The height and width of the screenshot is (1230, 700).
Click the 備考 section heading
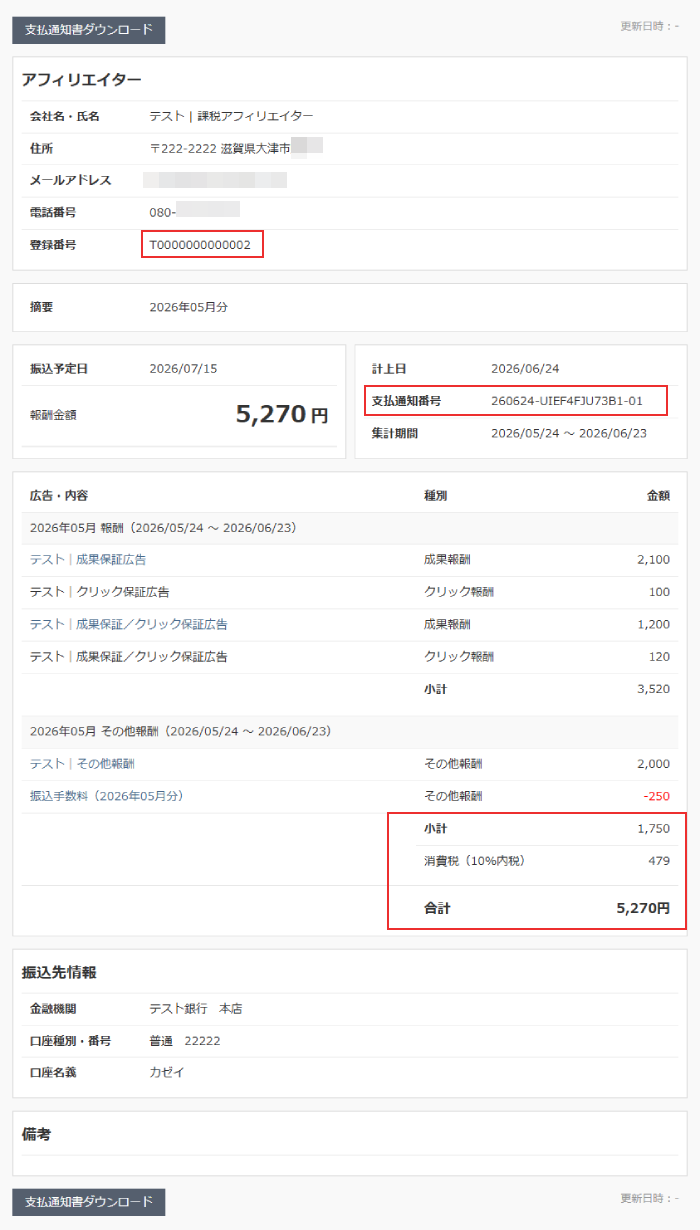click(x=36, y=1134)
